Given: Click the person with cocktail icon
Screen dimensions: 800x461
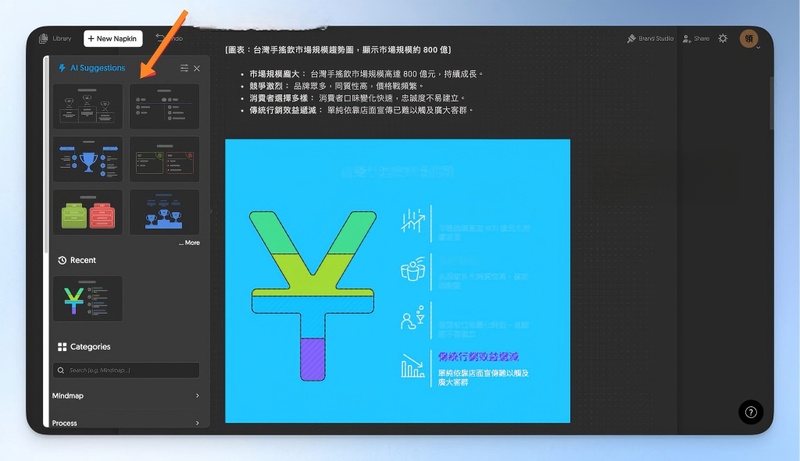Looking at the screenshot, I should click(x=413, y=318).
